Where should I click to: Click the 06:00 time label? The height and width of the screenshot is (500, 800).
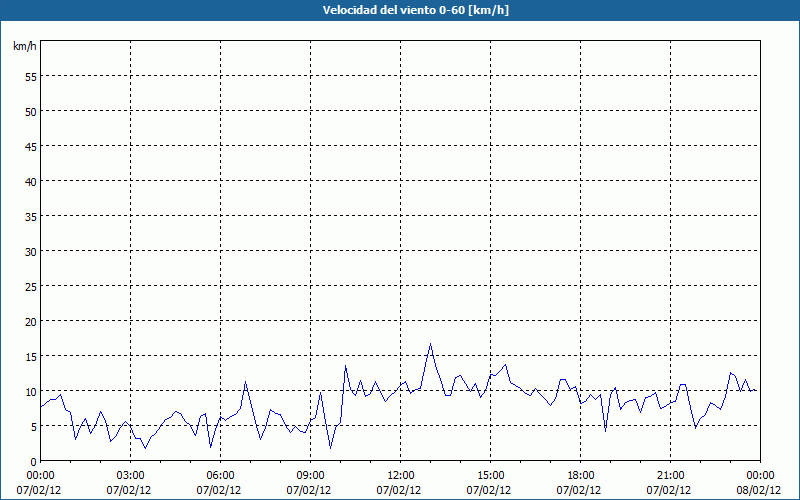(220, 476)
